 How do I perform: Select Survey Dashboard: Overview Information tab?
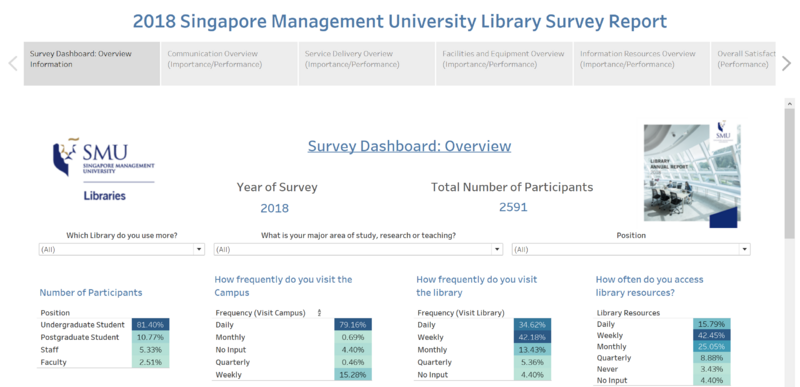tap(92, 63)
